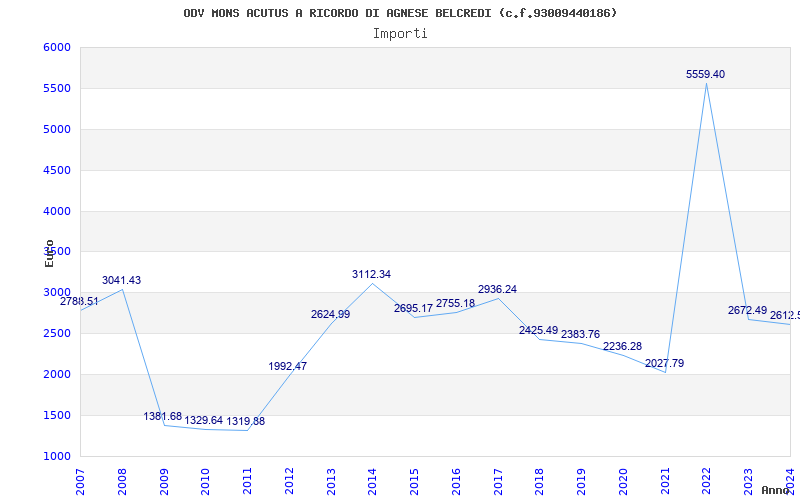Click the x-axis year 2020
Screen dimensions: 800x500
pos(623,482)
